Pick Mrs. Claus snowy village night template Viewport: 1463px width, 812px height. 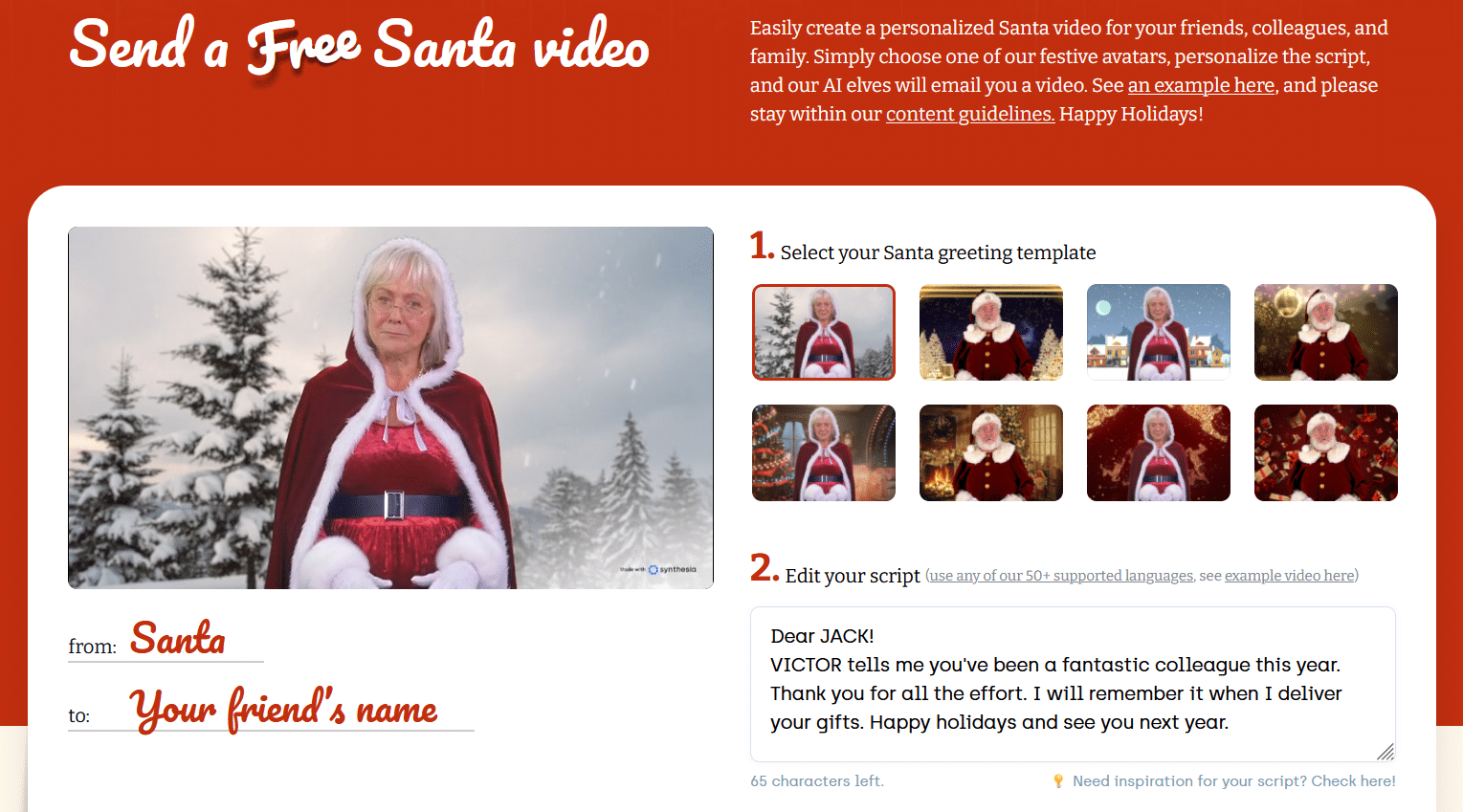point(1159,332)
